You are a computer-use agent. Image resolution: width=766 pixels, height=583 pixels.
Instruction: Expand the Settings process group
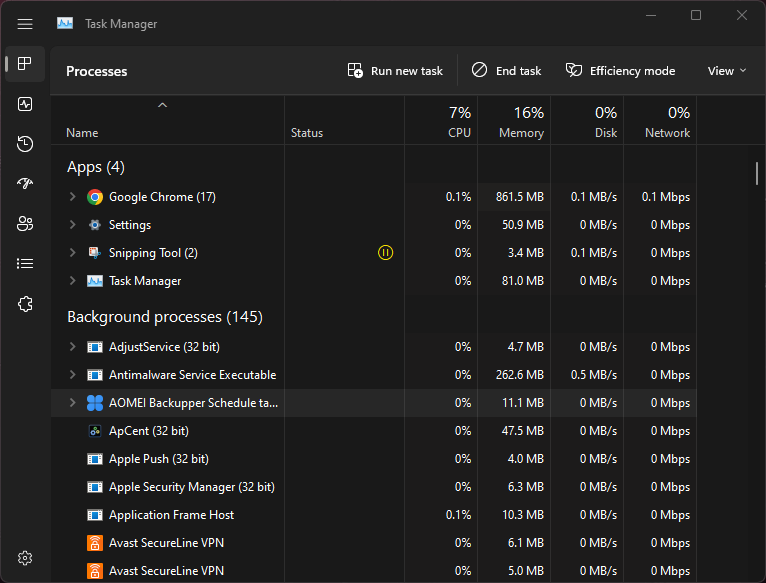72,224
